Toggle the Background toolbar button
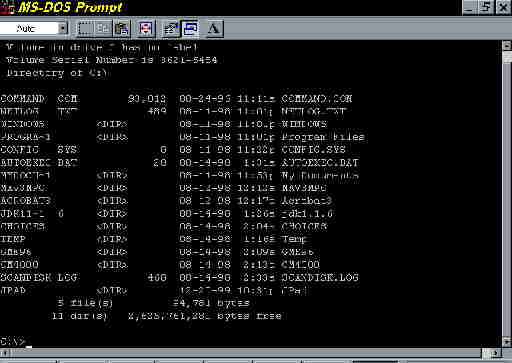 coord(190,29)
